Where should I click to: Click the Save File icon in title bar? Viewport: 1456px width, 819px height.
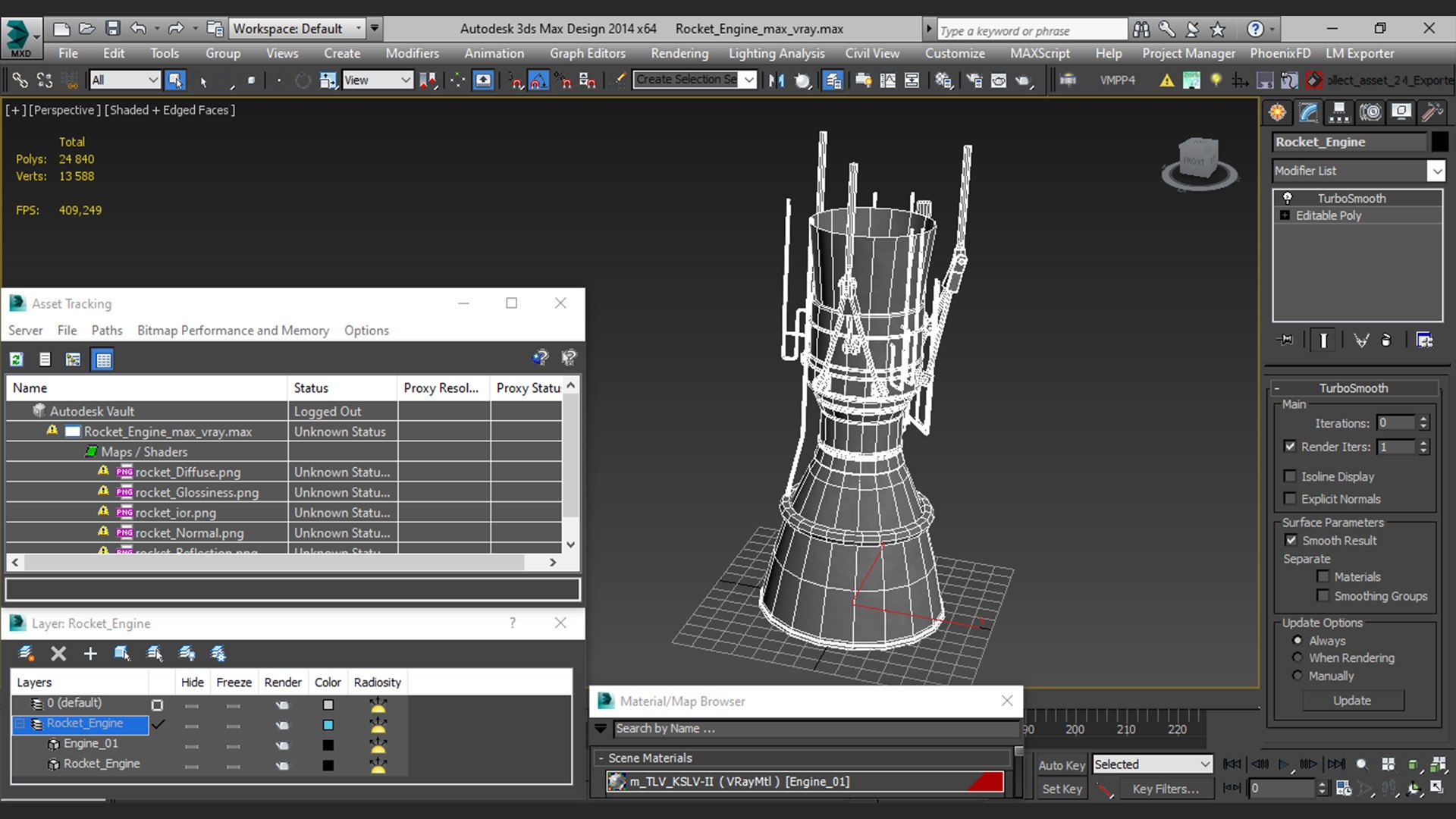[112, 29]
